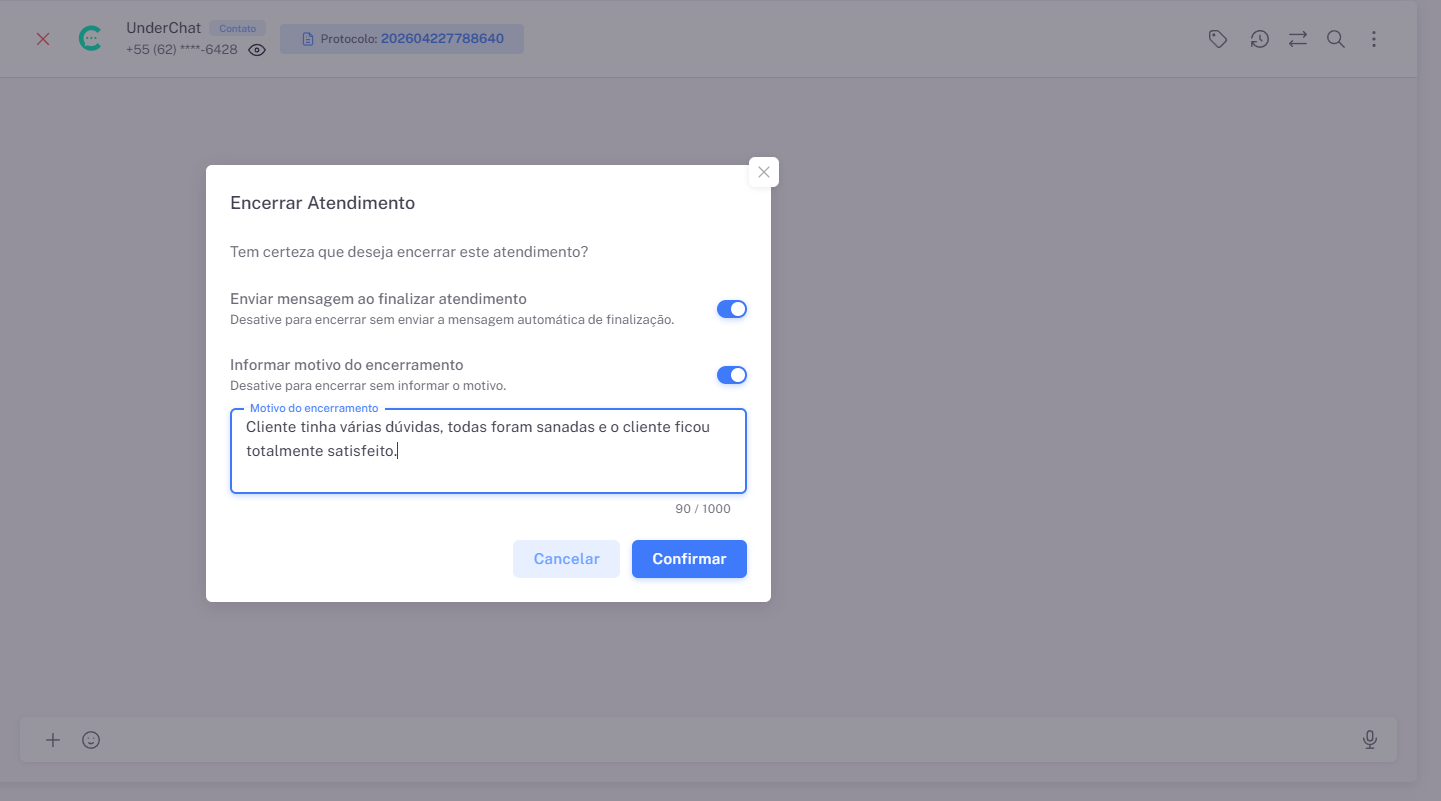Viewport: 1441px width, 801px height.
Task: Click the transfer arrows icon
Action: click(x=1298, y=39)
